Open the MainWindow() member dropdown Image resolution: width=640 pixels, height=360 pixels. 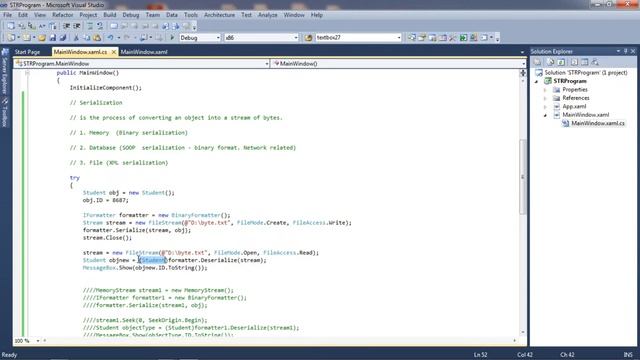(523, 64)
